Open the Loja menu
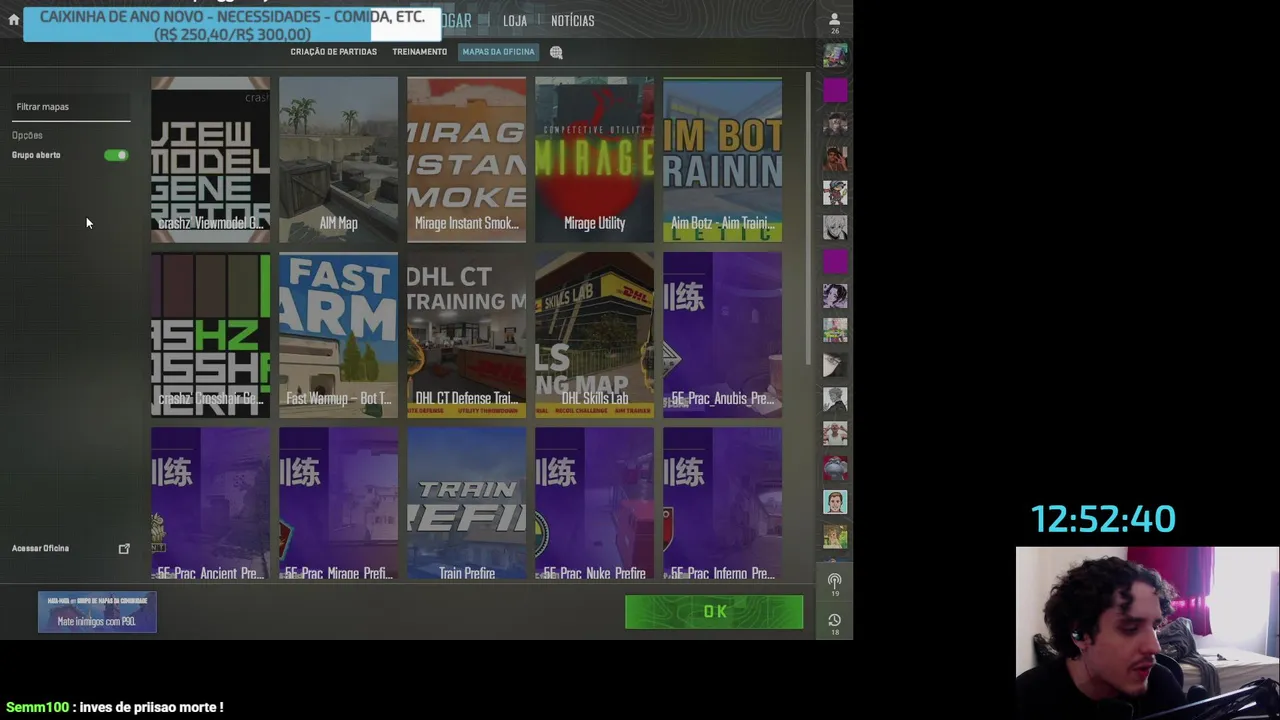1280x720 pixels. coord(515,21)
